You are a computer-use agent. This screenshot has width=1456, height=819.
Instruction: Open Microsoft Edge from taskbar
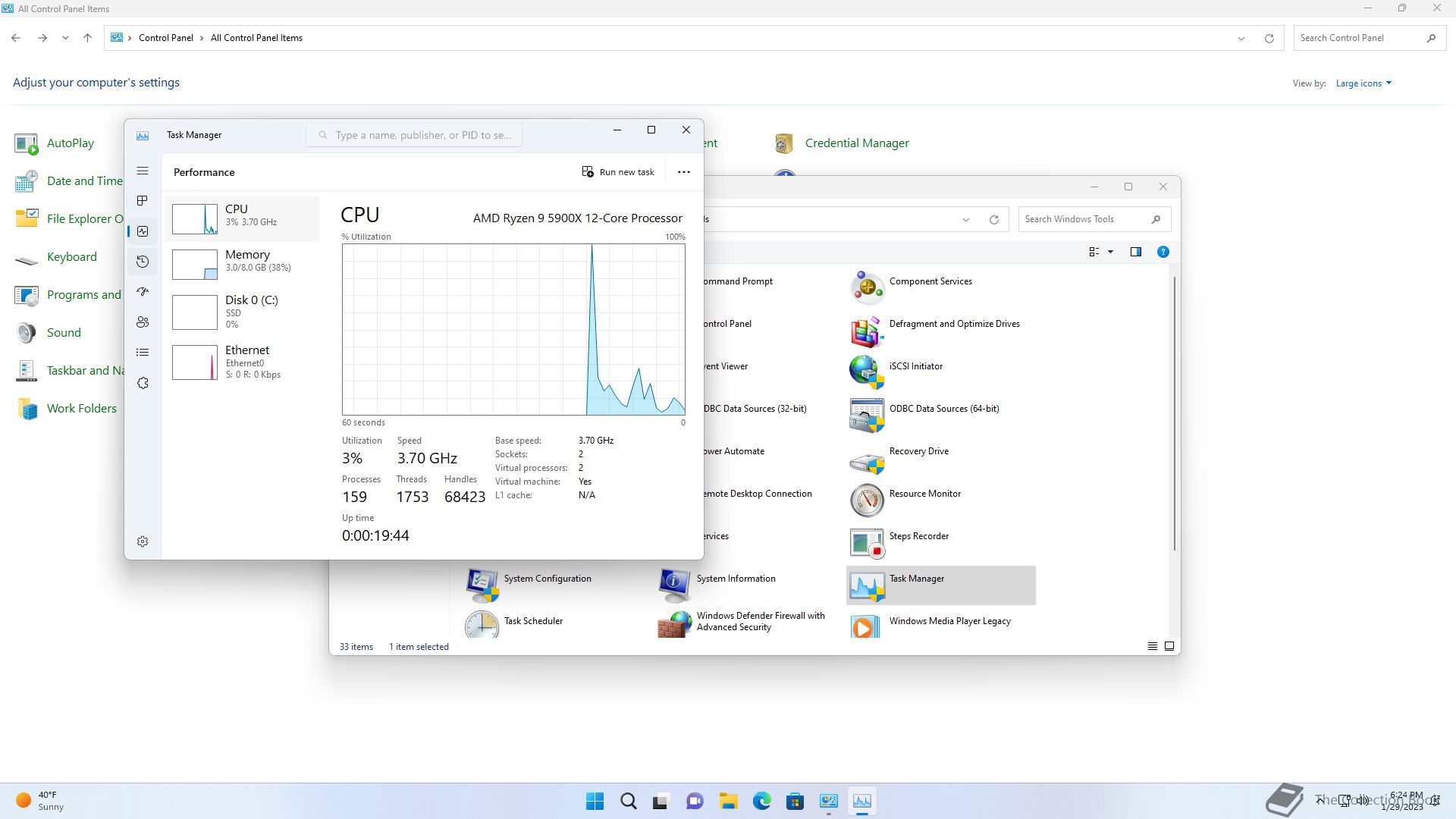[x=761, y=801]
